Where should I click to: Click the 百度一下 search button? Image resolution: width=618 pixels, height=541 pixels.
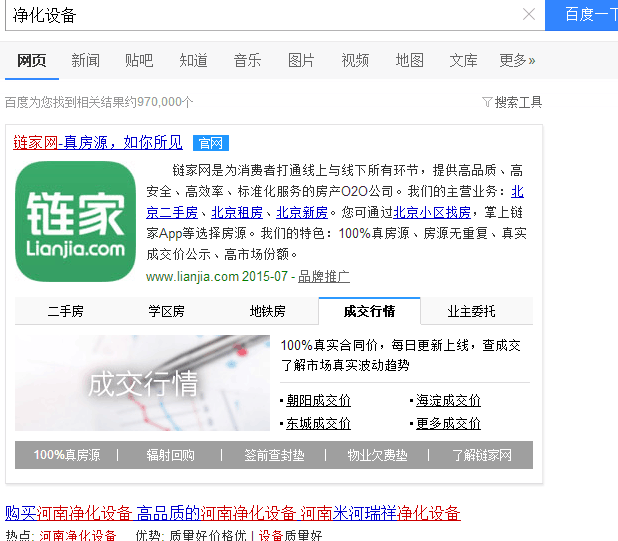point(583,15)
